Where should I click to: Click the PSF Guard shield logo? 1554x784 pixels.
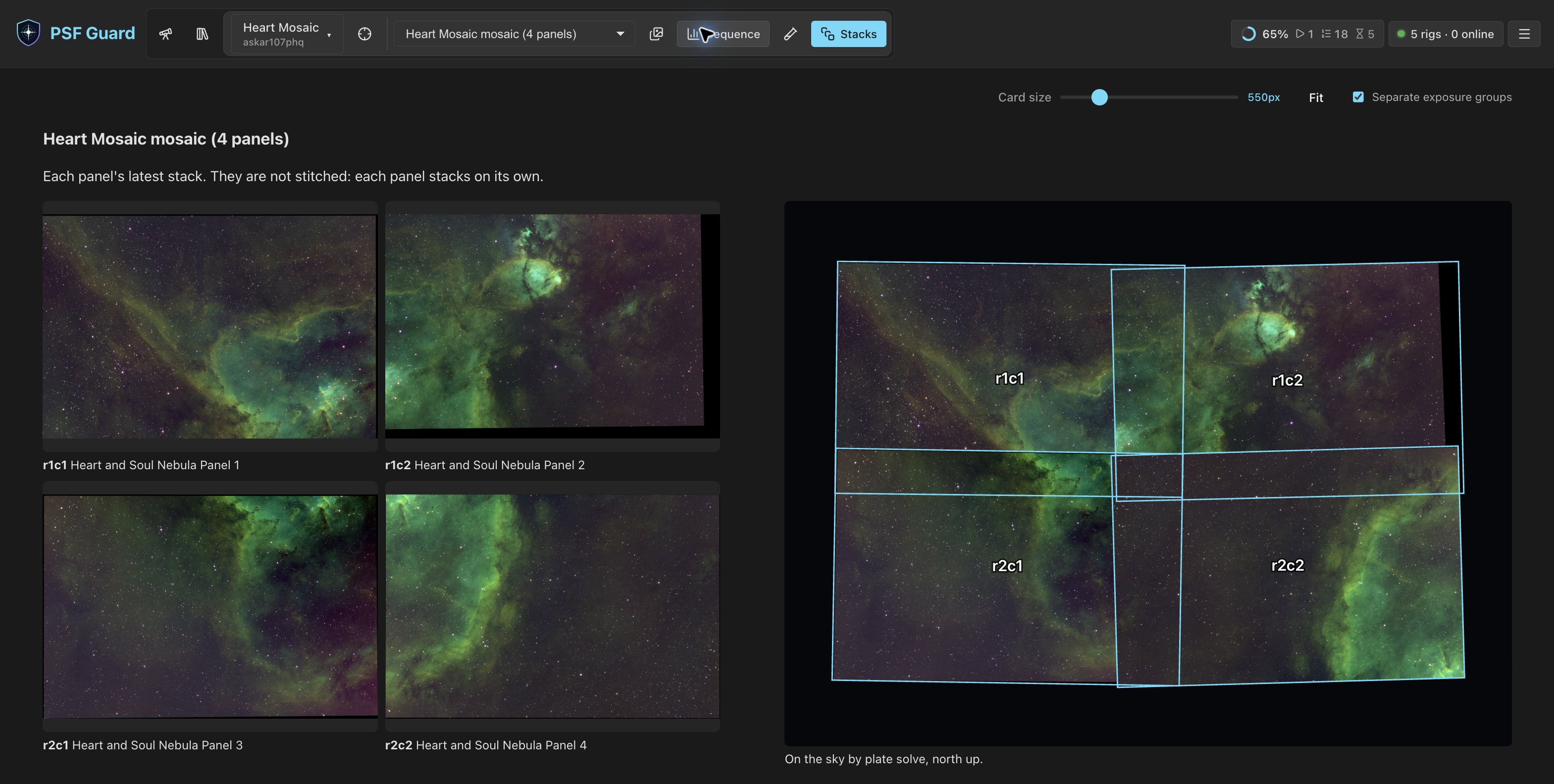click(x=28, y=33)
